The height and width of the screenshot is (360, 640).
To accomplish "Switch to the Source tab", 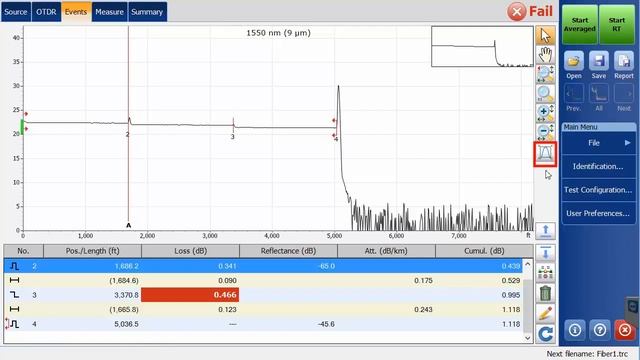I will click(16, 12).
